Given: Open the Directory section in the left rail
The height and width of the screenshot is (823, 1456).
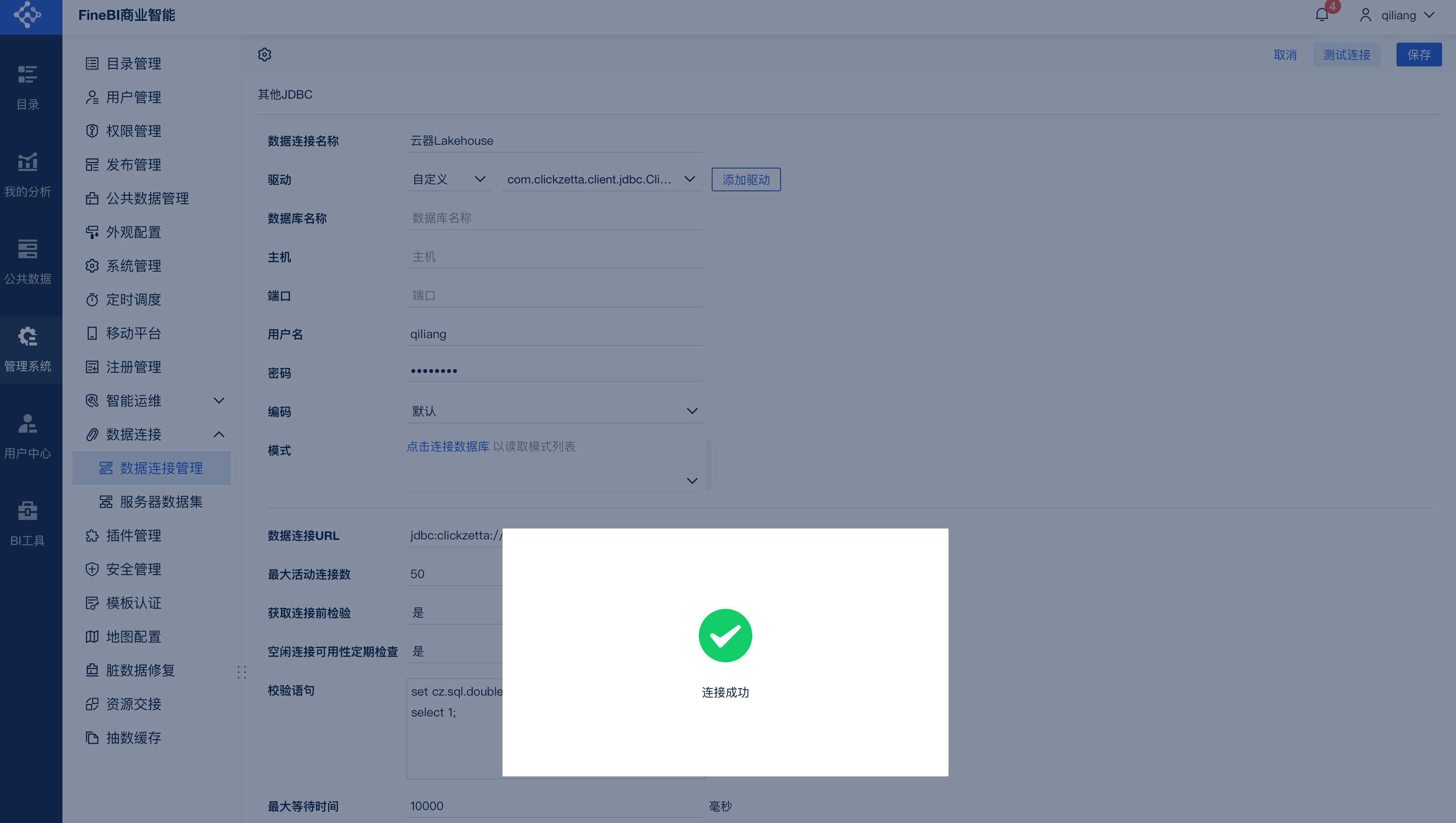Looking at the screenshot, I should [28, 88].
